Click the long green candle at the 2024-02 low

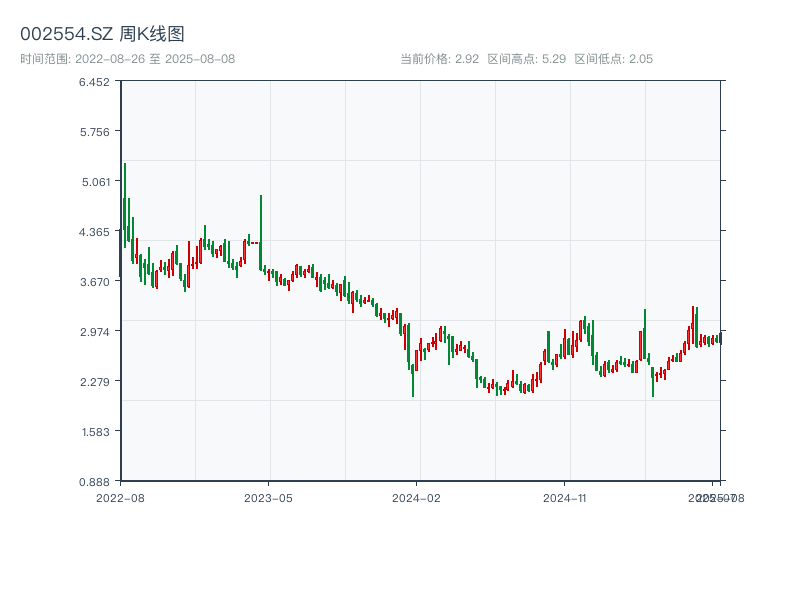tap(413, 380)
